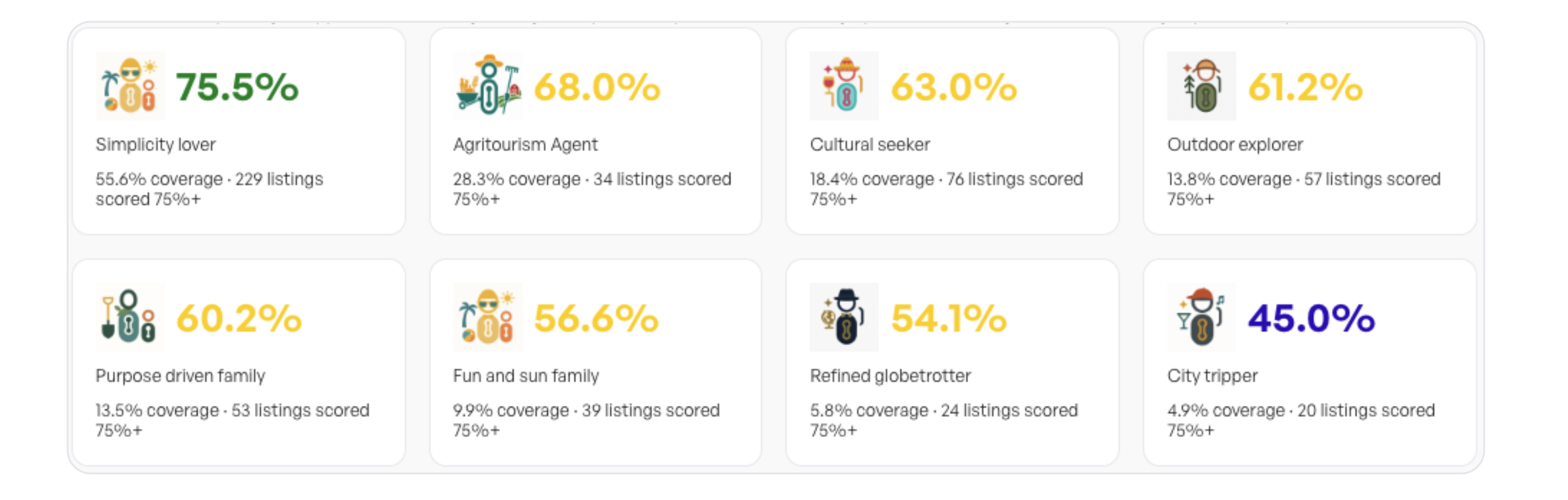The image size is (1568, 500).
Task: Click the 4.9% coverage 20 listings text
Action: 1301,420
